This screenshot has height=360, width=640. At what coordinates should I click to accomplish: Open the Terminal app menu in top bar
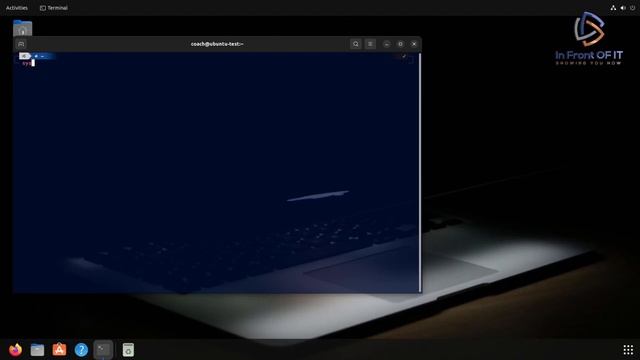tap(53, 8)
